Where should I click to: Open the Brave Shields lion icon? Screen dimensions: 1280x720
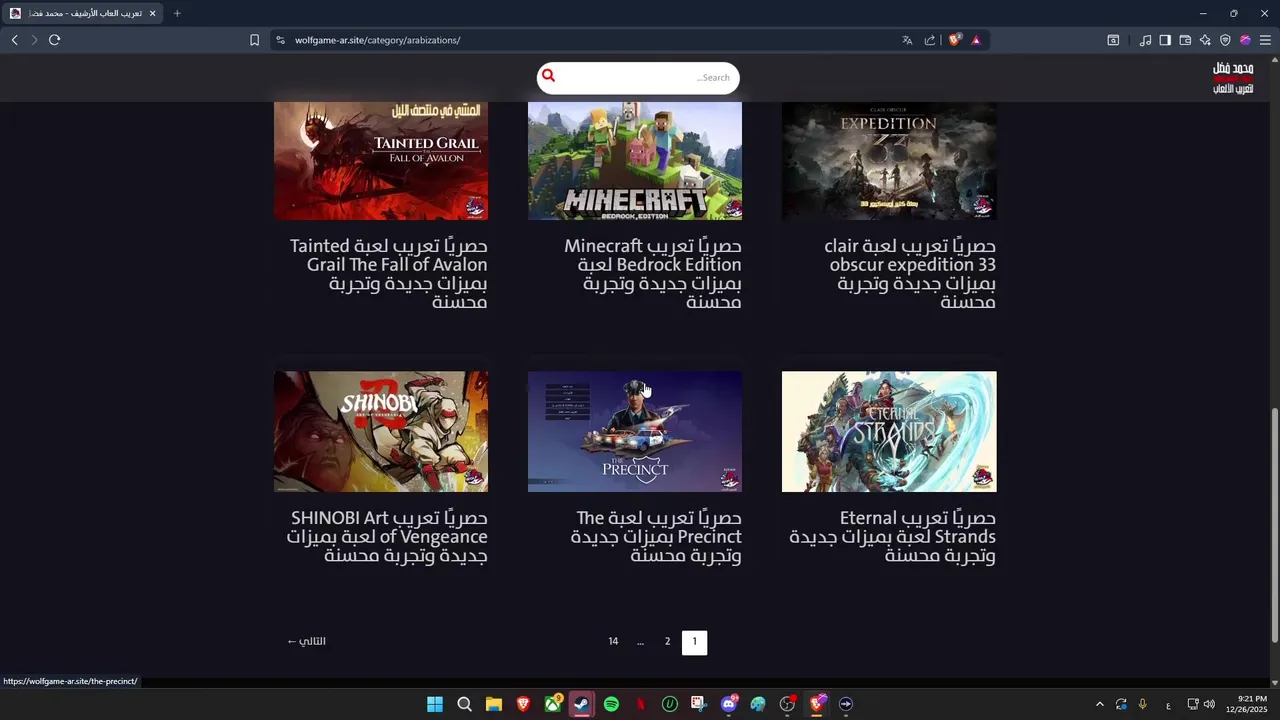coord(955,40)
